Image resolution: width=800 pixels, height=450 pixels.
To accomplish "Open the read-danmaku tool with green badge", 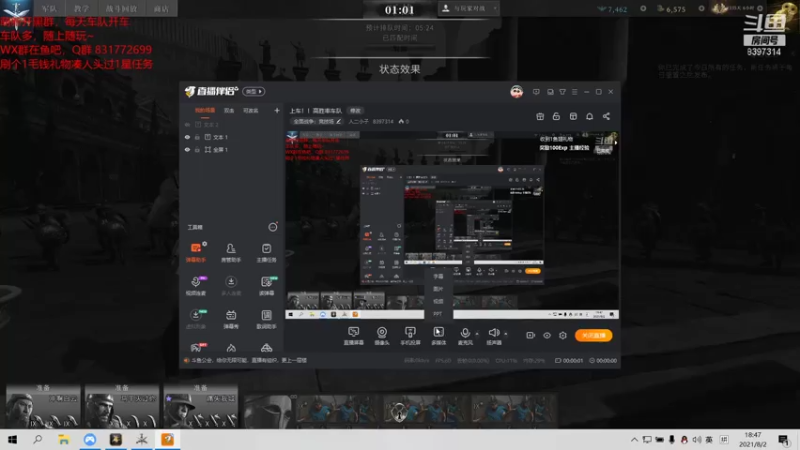I will point(266,286).
